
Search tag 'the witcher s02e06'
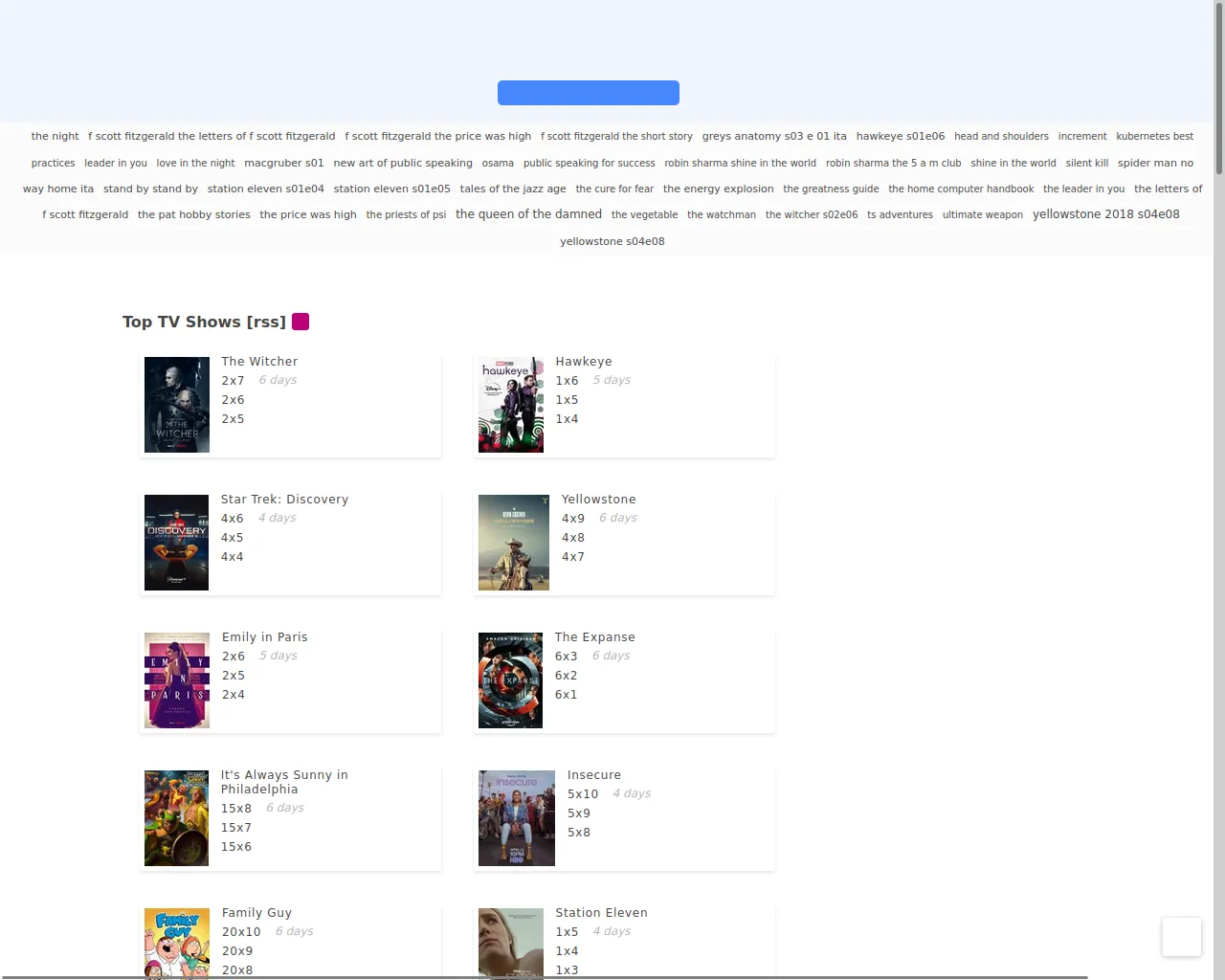pyautogui.click(x=811, y=214)
